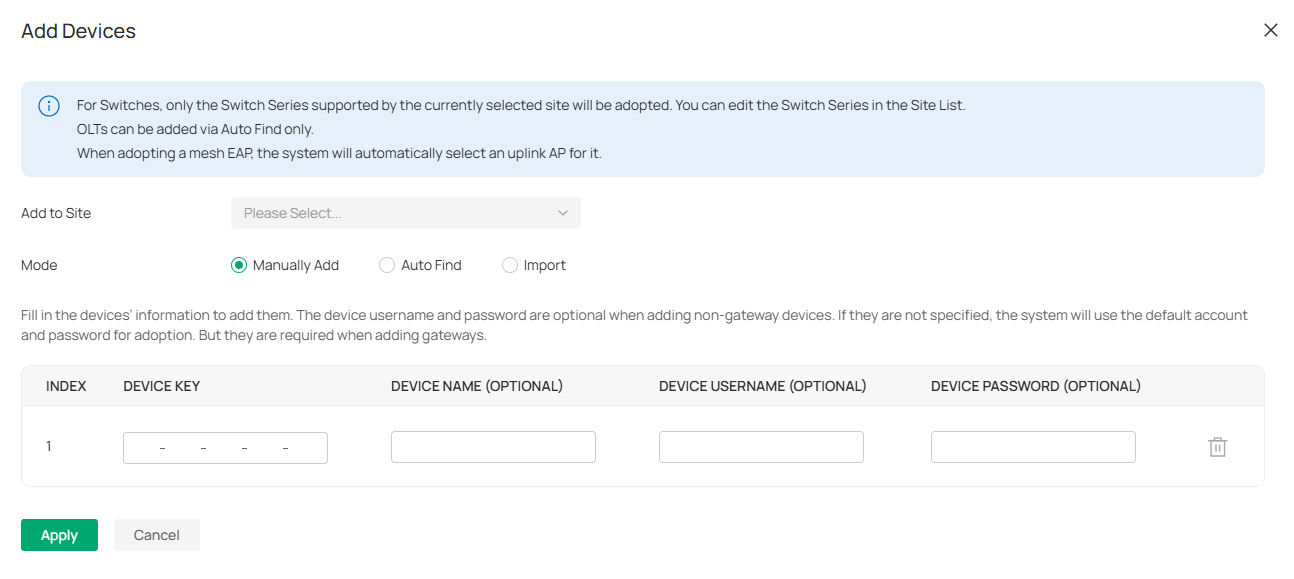Close the Add Devices dialog

pyautogui.click(x=1270, y=30)
